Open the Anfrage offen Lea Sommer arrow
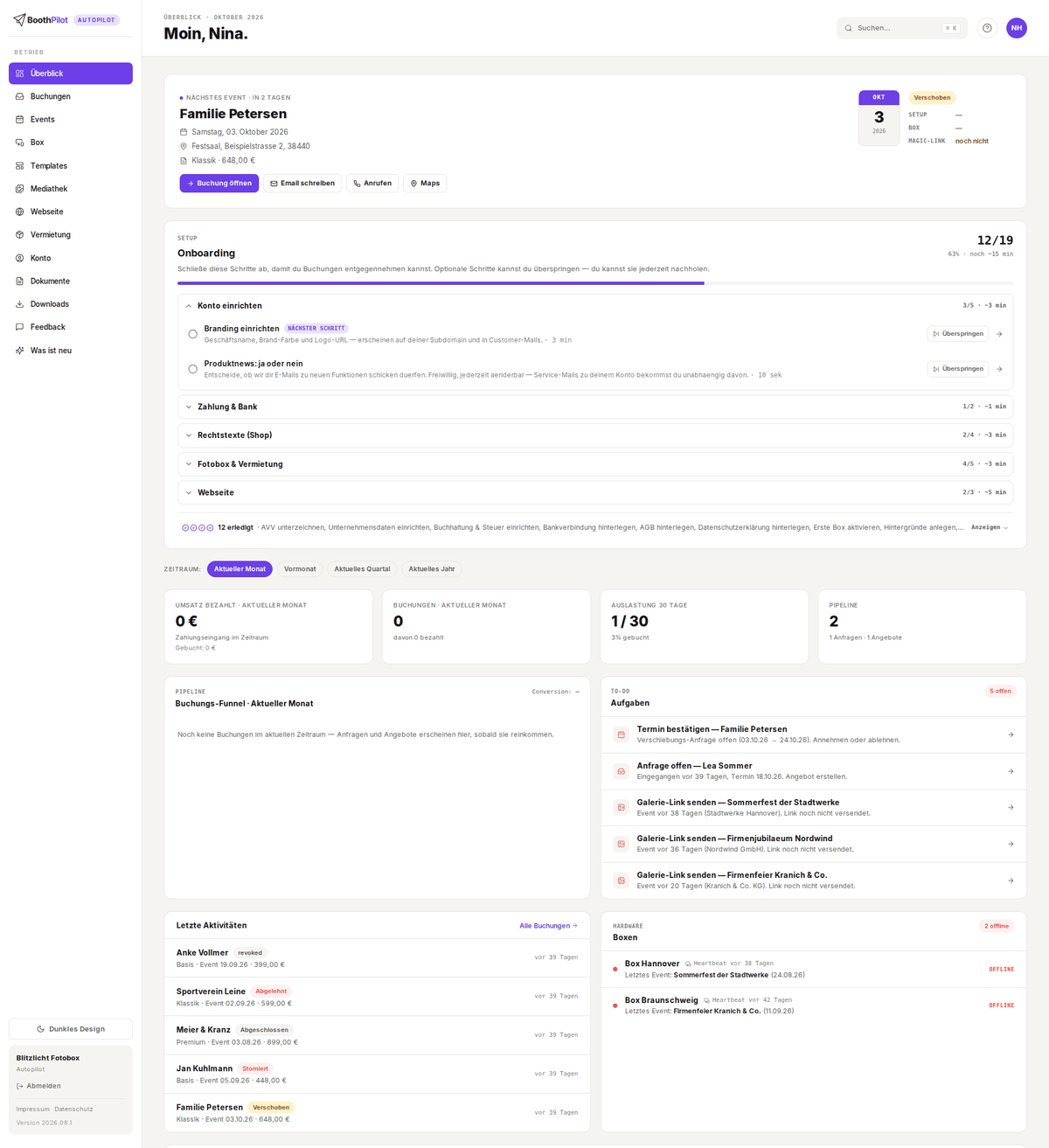The image size is (1049, 1148). coord(1011,771)
